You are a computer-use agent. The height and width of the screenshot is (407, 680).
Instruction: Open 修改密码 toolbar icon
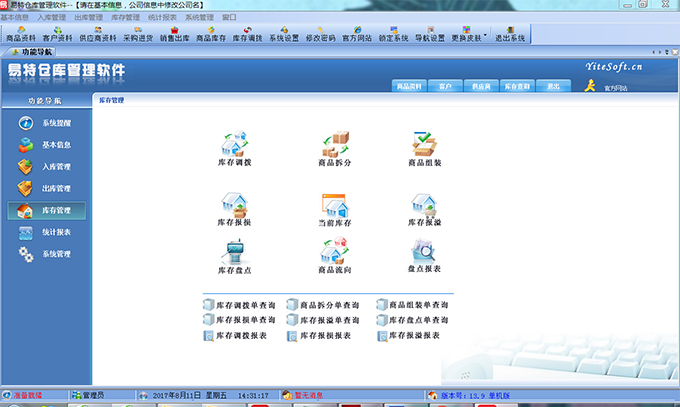[320, 34]
